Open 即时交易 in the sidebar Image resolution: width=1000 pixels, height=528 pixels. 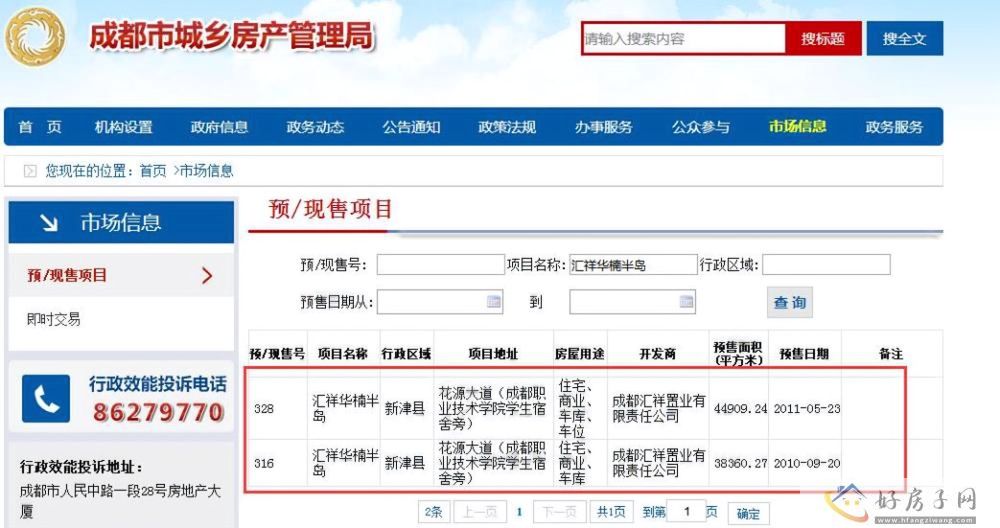pyautogui.click(x=54, y=320)
